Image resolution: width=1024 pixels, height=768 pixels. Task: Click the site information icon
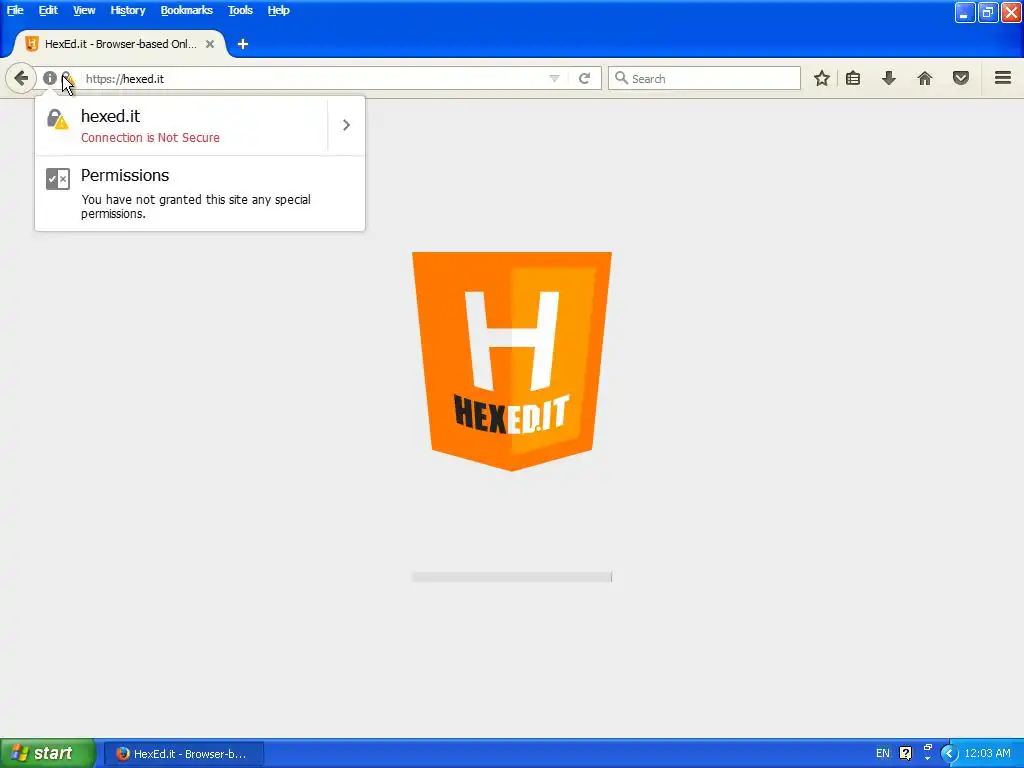click(x=50, y=78)
